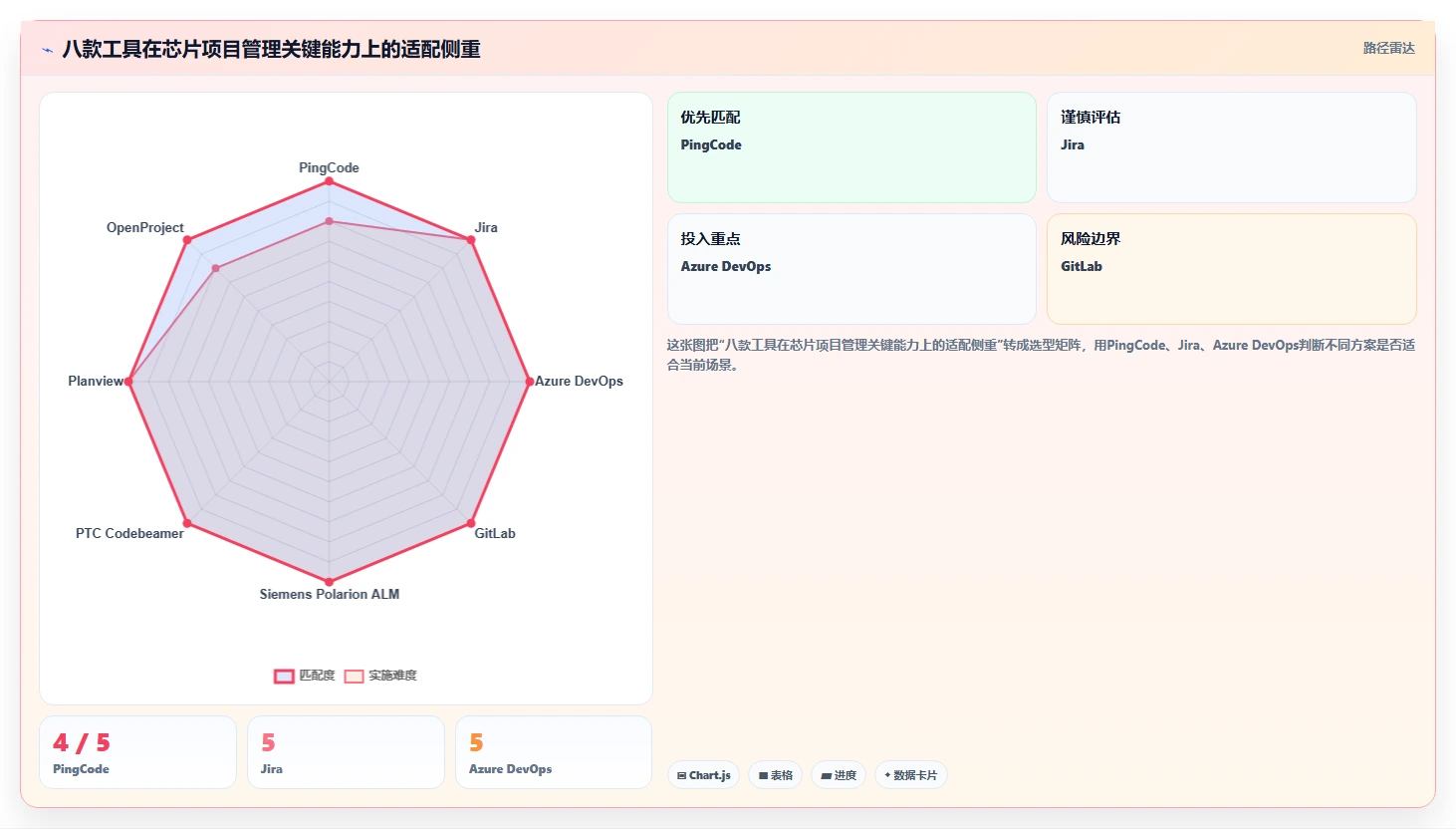Click the Planview axis label
Screen dimensions: 1456x829
(x=96, y=381)
